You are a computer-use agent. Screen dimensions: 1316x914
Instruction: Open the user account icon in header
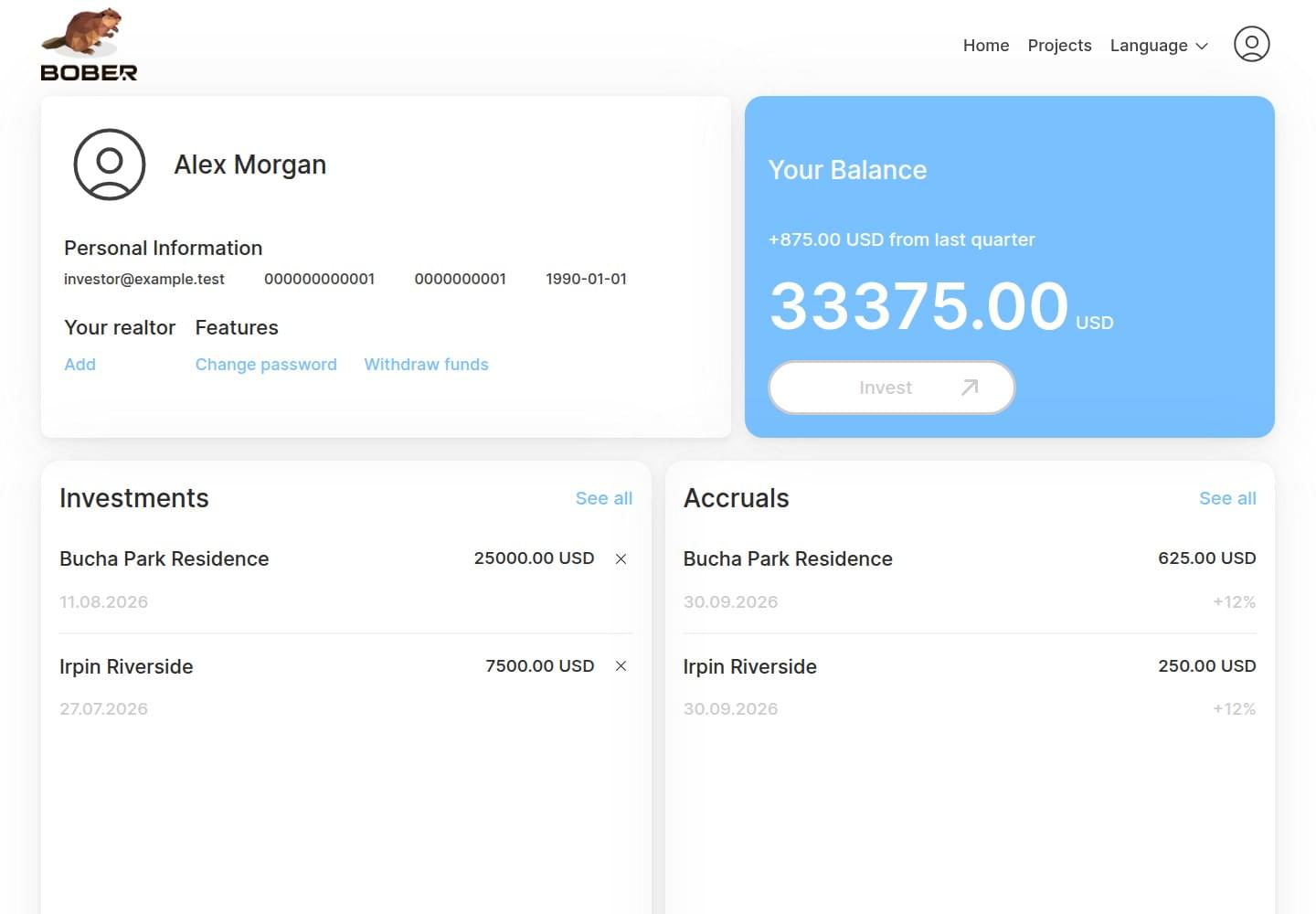pyautogui.click(x=1251, y=44)
